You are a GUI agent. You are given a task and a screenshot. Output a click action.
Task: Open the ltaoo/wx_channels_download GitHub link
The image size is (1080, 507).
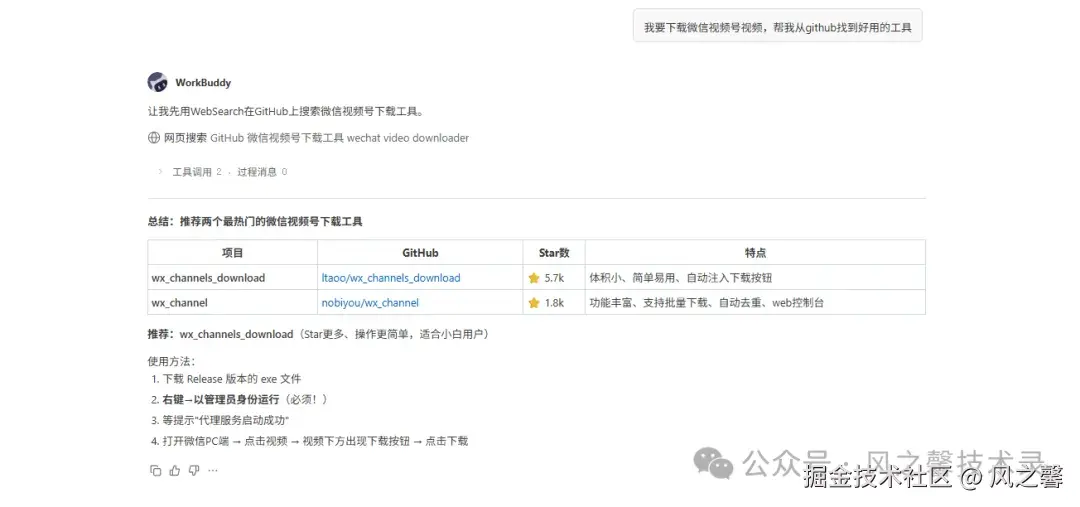point(391,278)
